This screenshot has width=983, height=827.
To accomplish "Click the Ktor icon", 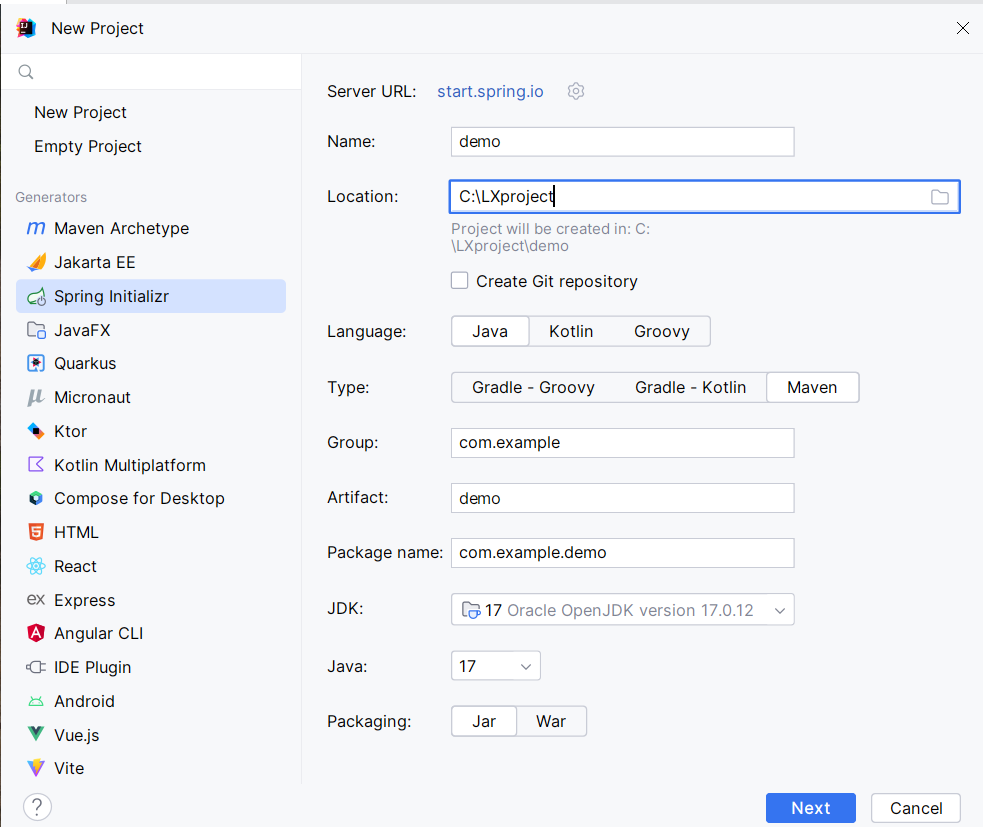I will pyautogui.click(x=36, y=431).
